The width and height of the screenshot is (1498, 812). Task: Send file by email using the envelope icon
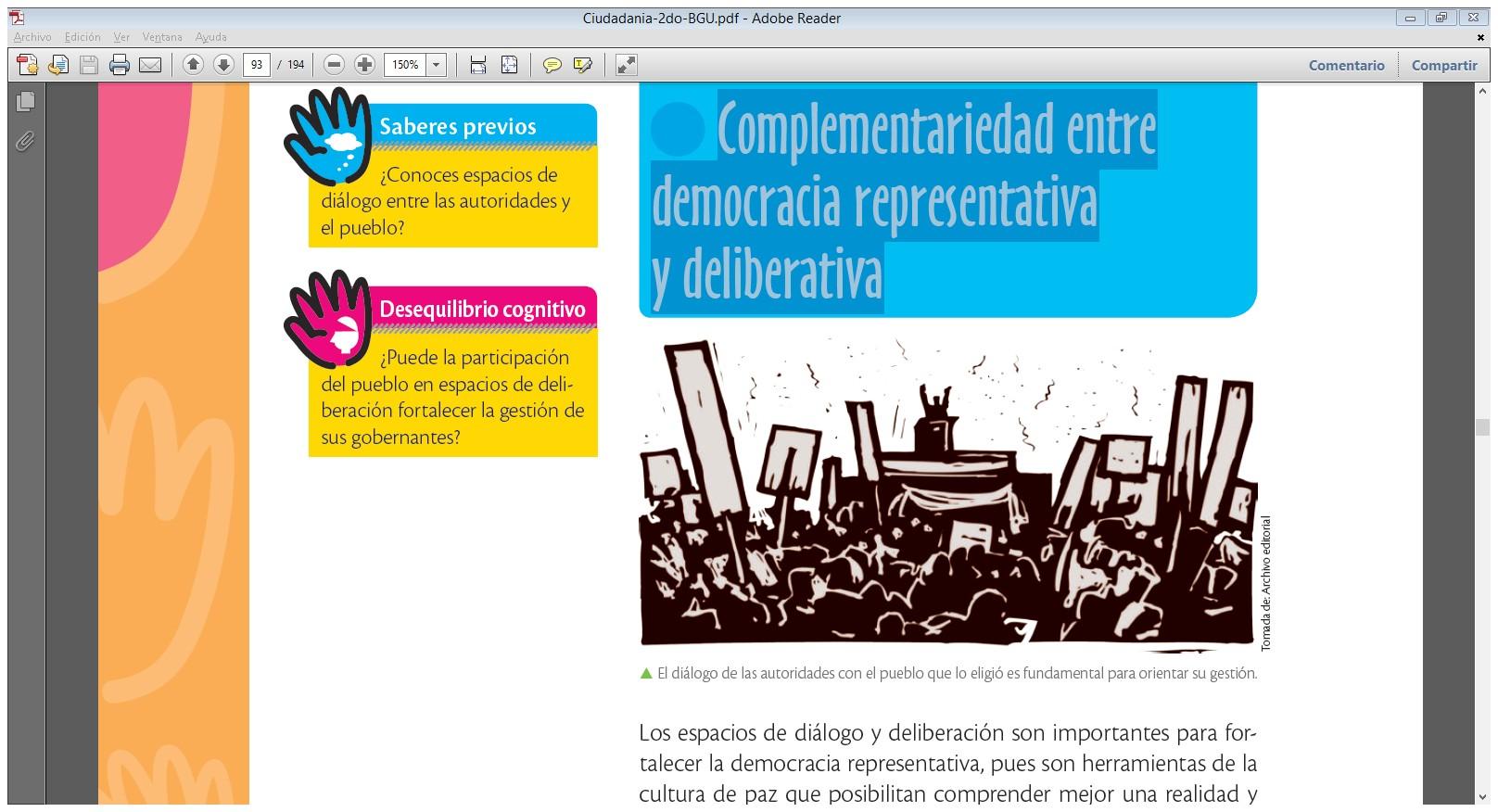coord(150,65)
